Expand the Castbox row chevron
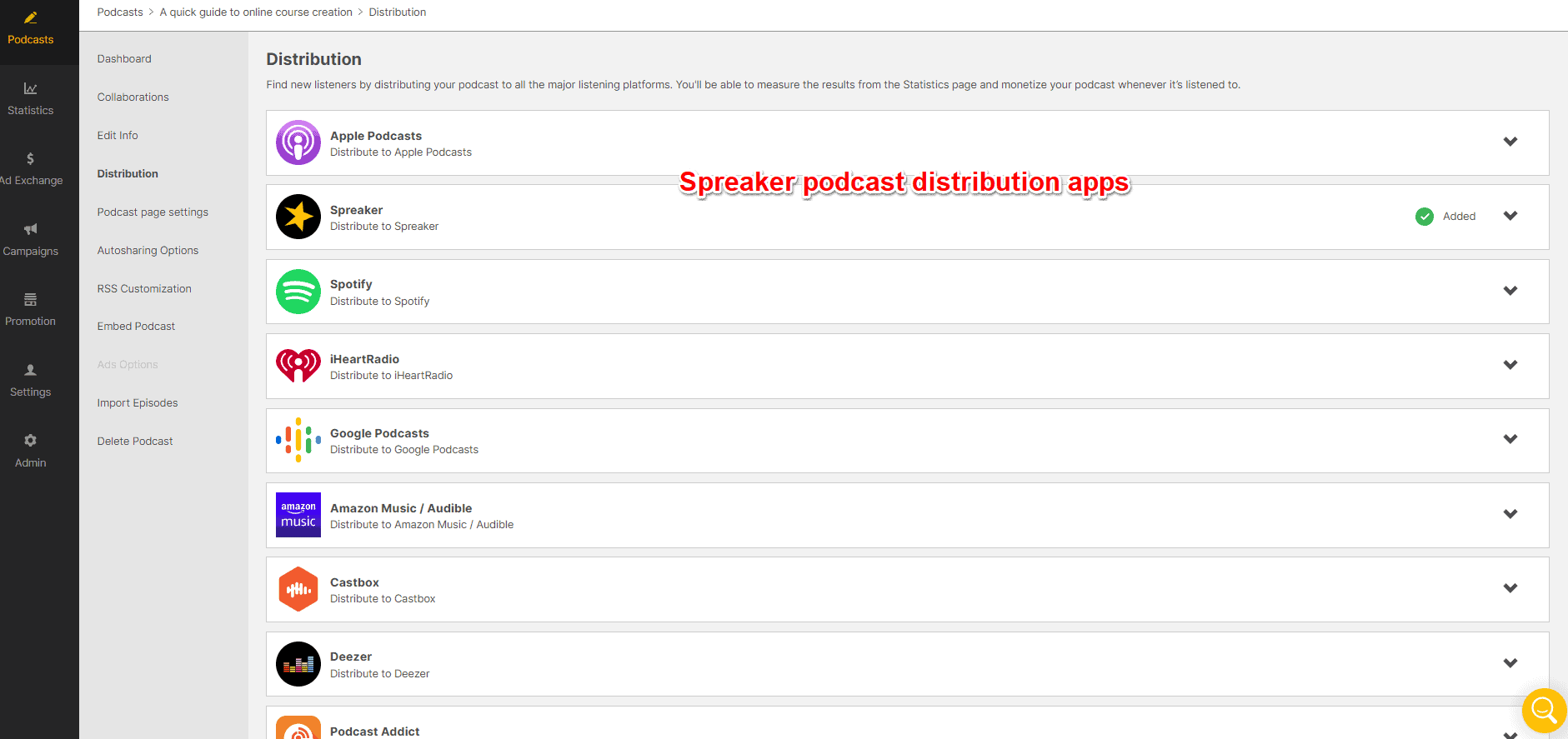Viewport: 1568px width, 739px height. click(x=1510, y=588)
